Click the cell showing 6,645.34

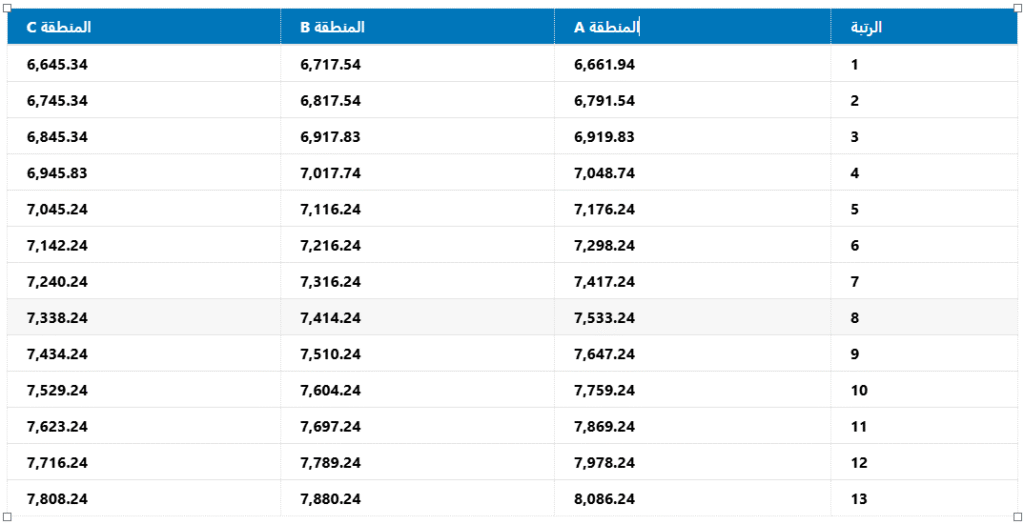[x=57, y=65]
